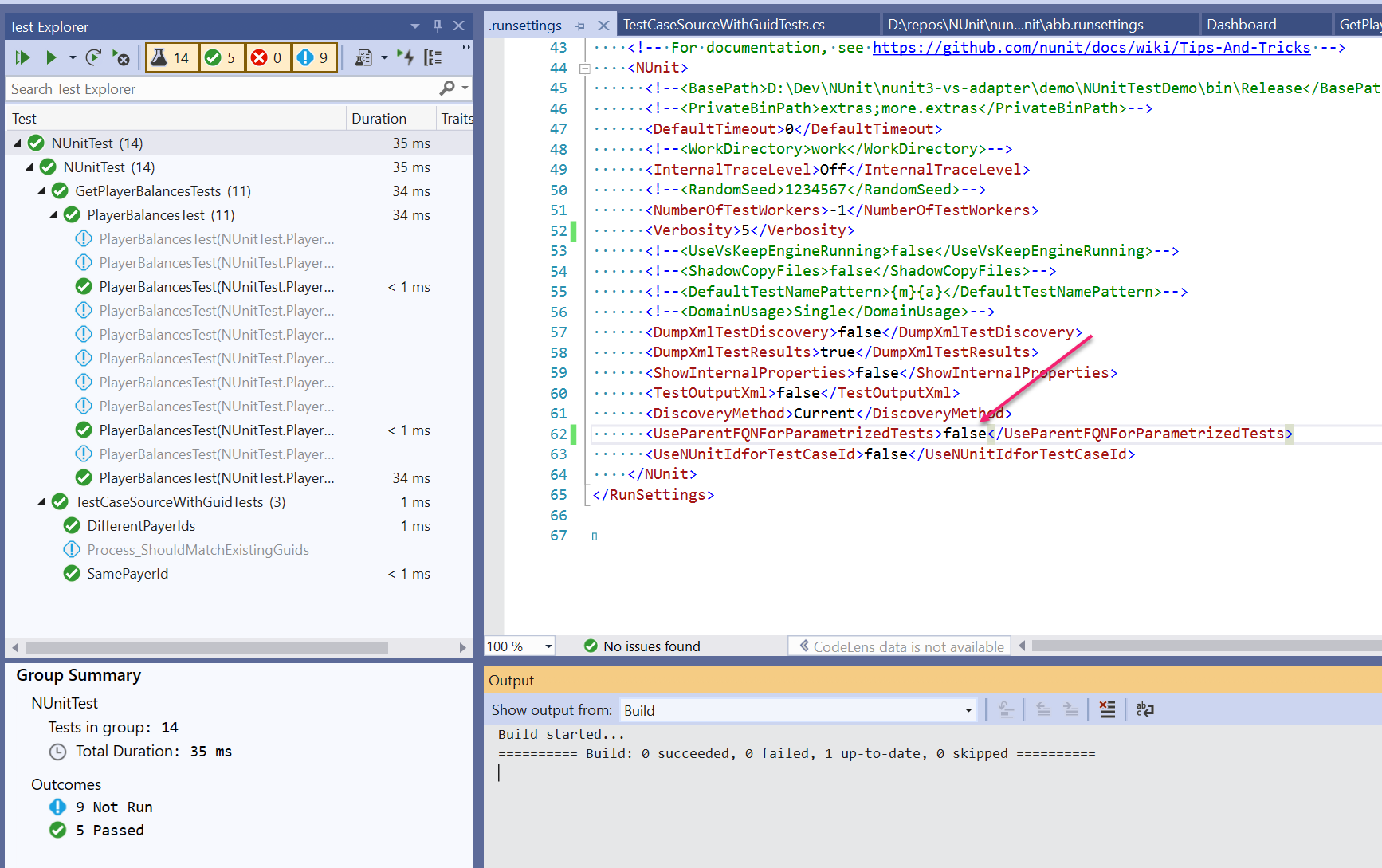Collapse line 44 NUnit XML region
1382x868 pixels.
(584, 68)
